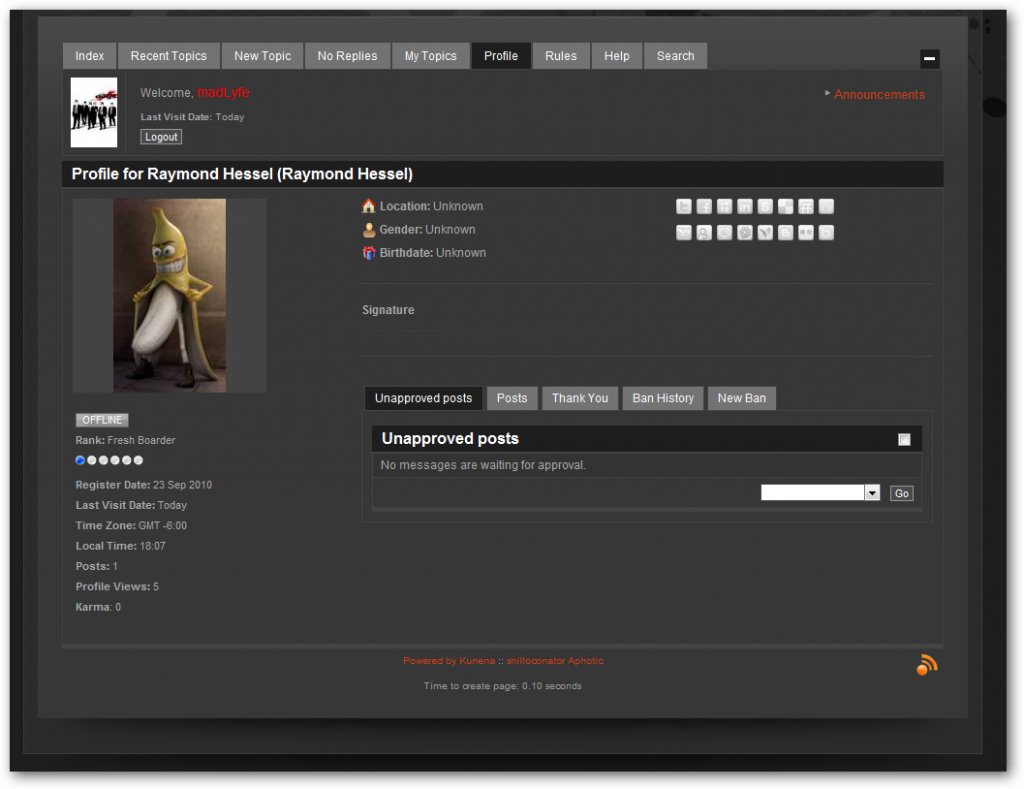Tick the Unapproved posts select-all checkbox
This screenshot has height=789, width=1024.
click(904, 439)
